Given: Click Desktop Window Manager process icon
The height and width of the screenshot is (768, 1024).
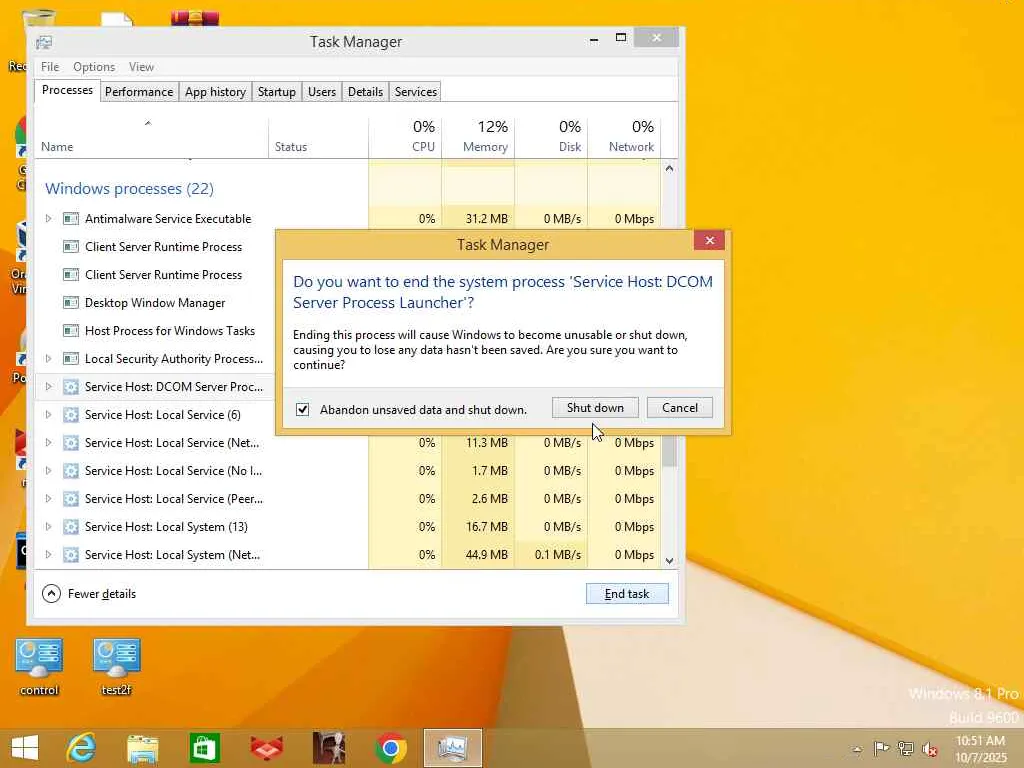Looking at the screenshot, I should [71, 303].
